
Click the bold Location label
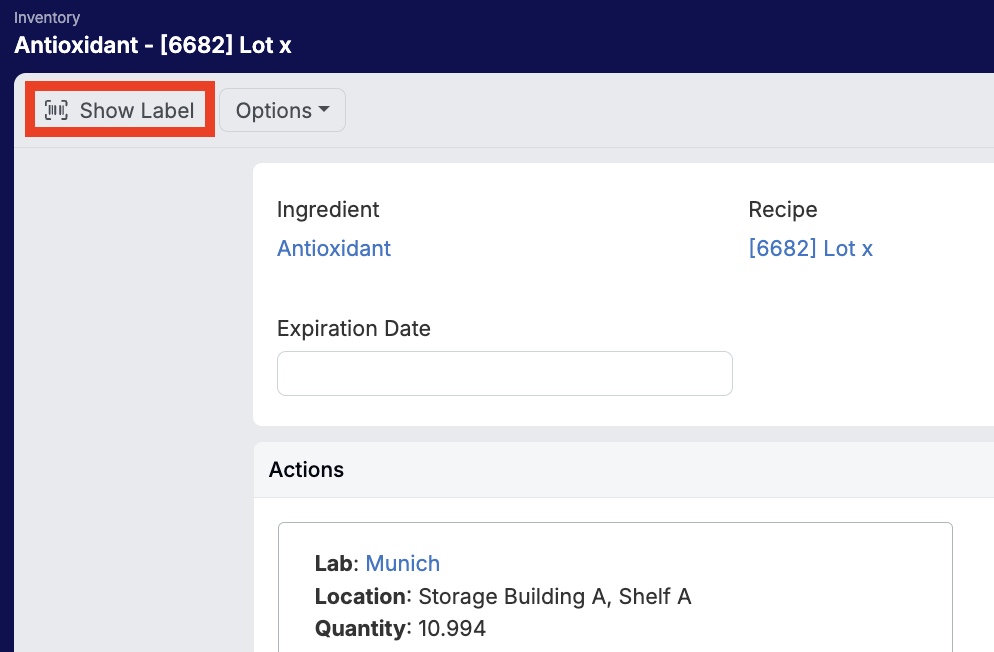361,596
